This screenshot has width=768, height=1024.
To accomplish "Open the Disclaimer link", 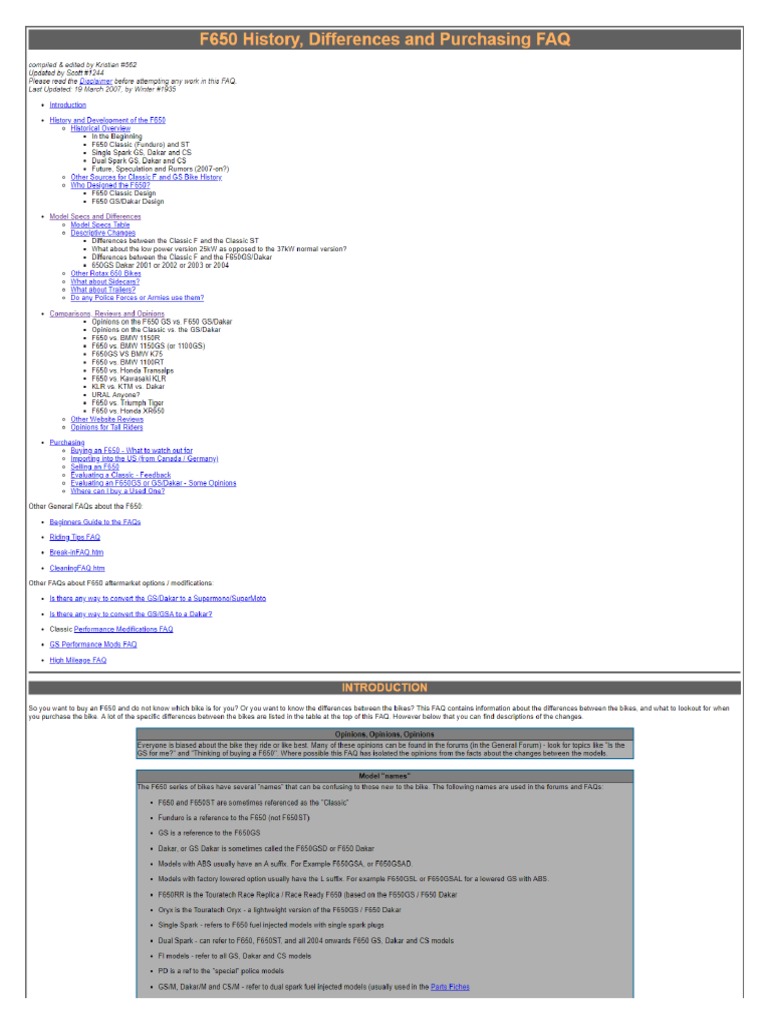I will coord(96,81).
